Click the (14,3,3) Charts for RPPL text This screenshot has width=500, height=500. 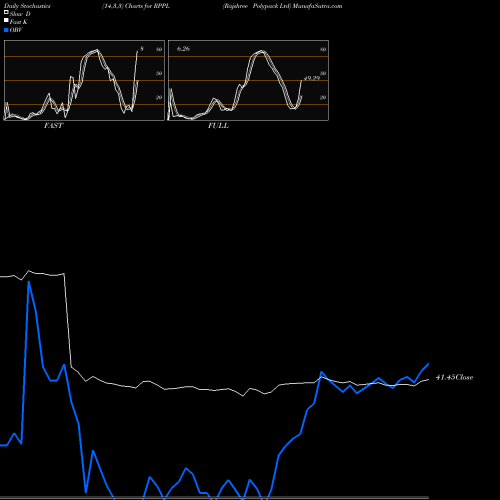[136, 6]
